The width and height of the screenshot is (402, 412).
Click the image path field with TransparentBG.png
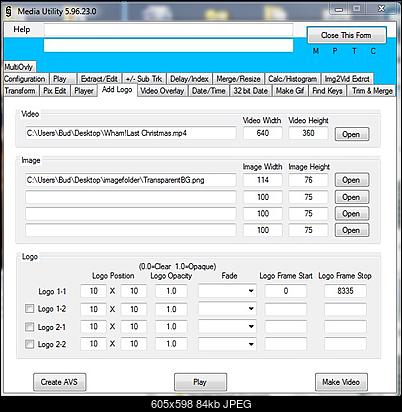131,180
